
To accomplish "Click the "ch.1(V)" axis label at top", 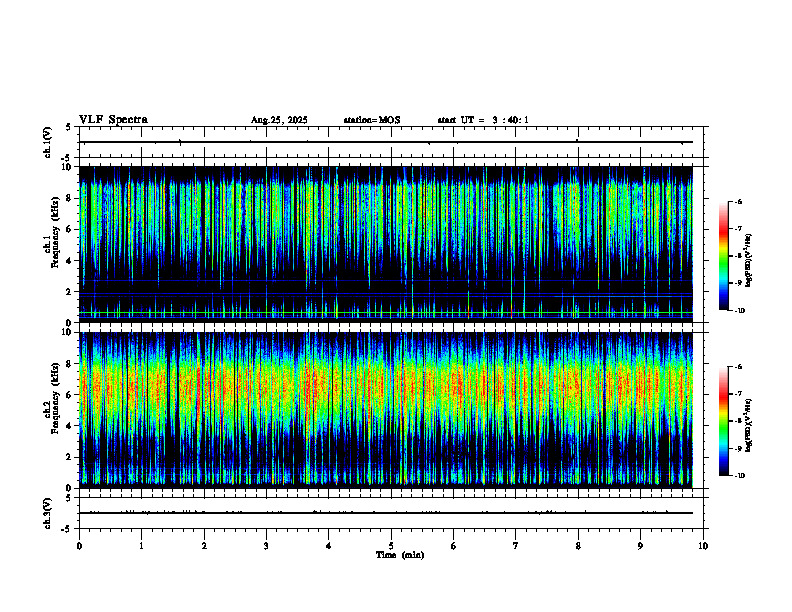I will (48, 142).
